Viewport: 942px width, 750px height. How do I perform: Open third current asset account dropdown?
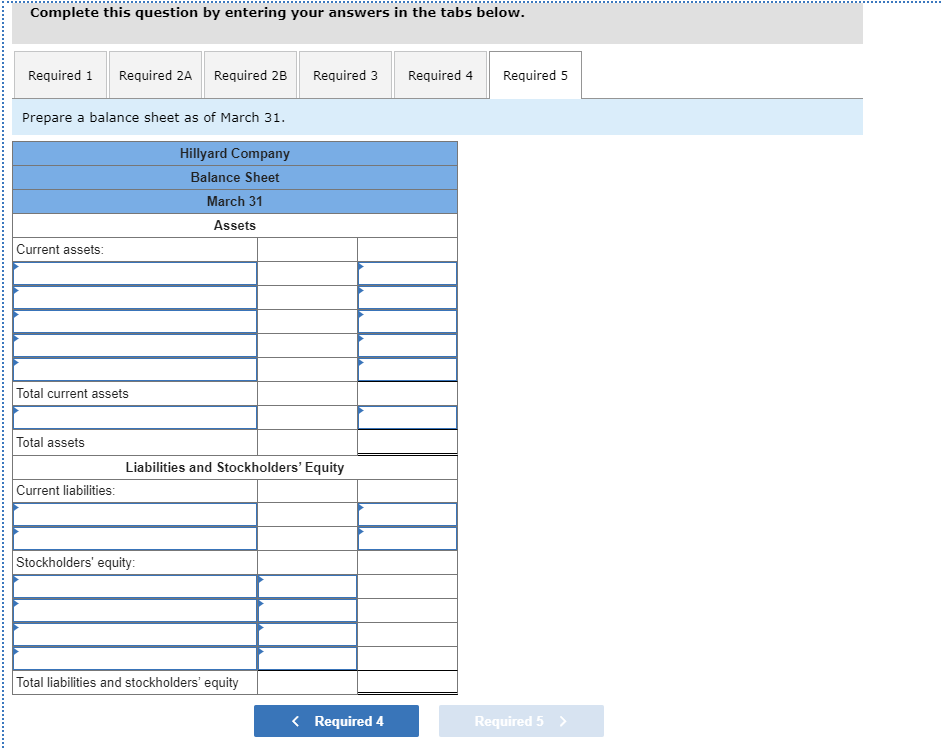coord(135,322)
